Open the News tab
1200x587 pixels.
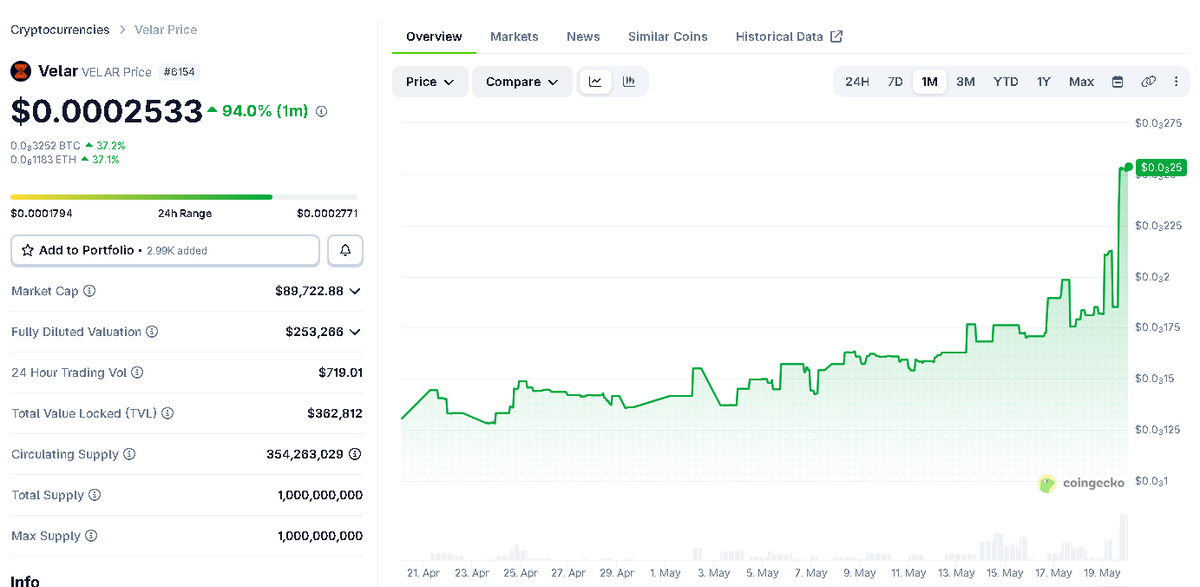point(583,36)
